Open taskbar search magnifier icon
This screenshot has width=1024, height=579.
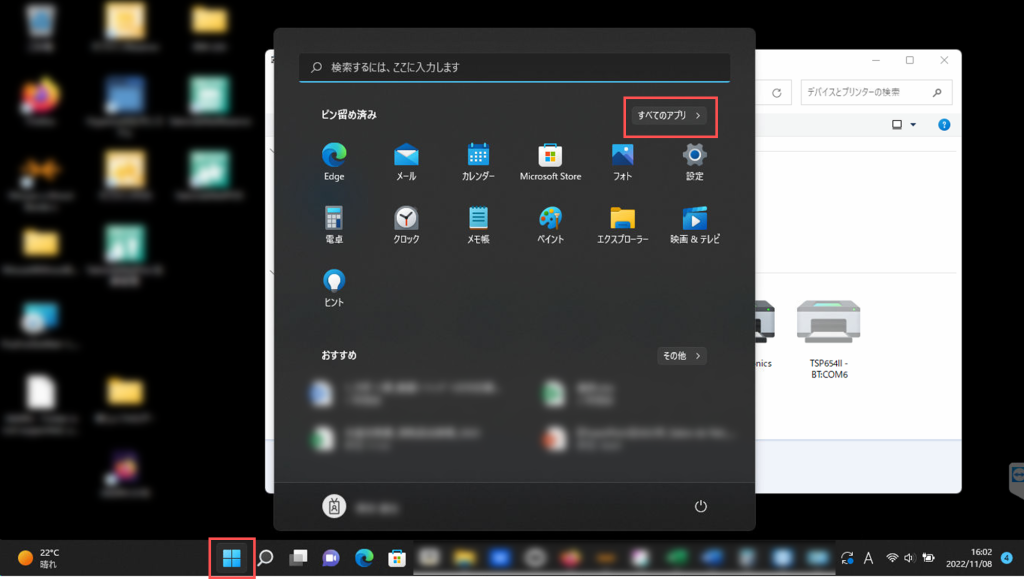265,558
